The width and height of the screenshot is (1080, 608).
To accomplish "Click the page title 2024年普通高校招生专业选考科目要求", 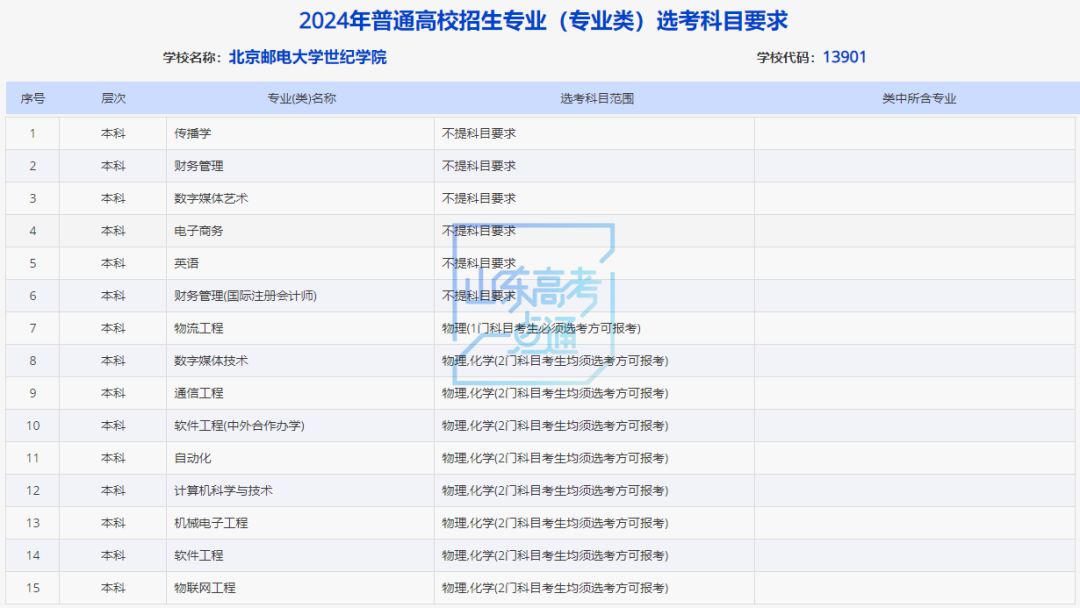I will pyautogui.click(x=540, y=17).
